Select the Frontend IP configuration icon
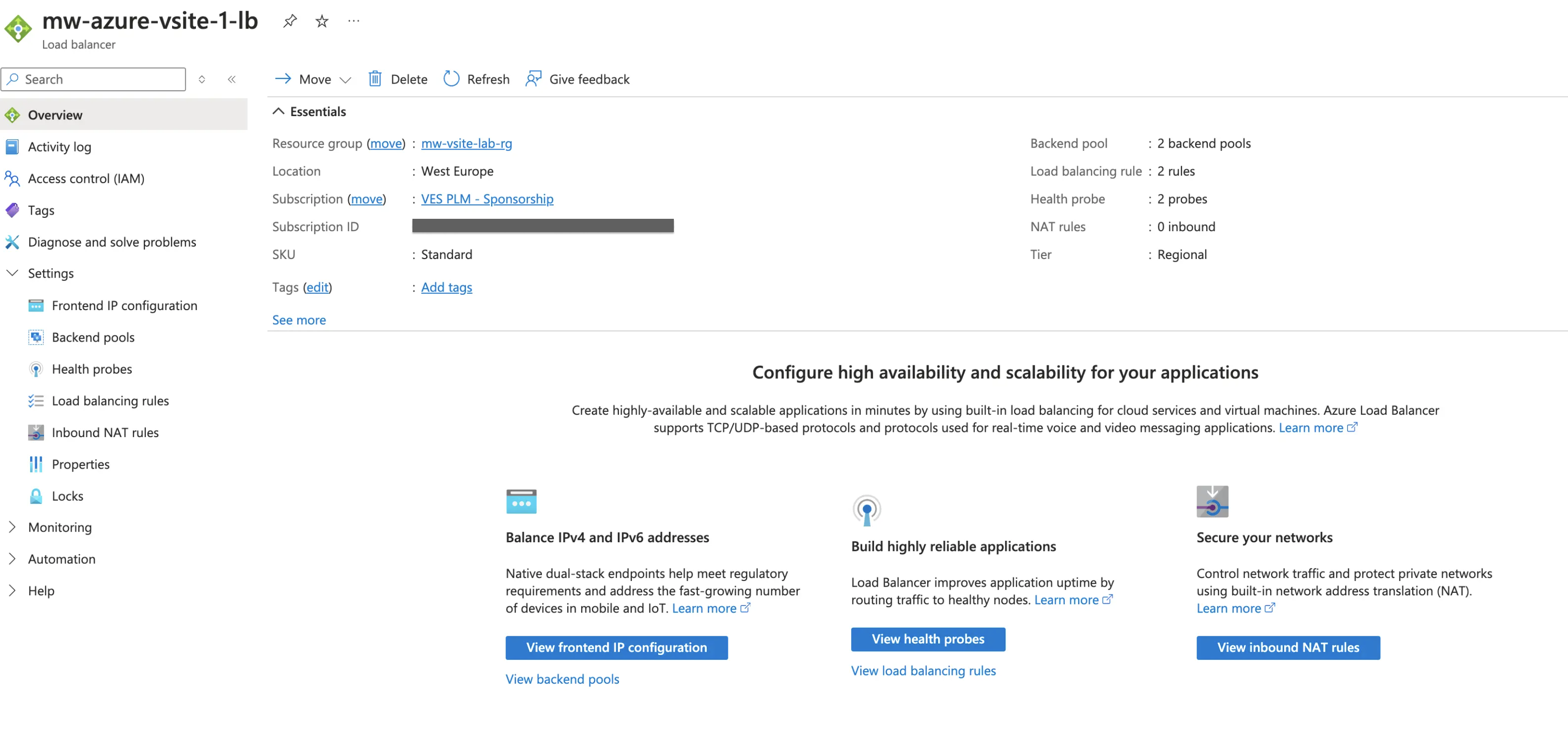The image size is (1568, 740). point(36,305)
